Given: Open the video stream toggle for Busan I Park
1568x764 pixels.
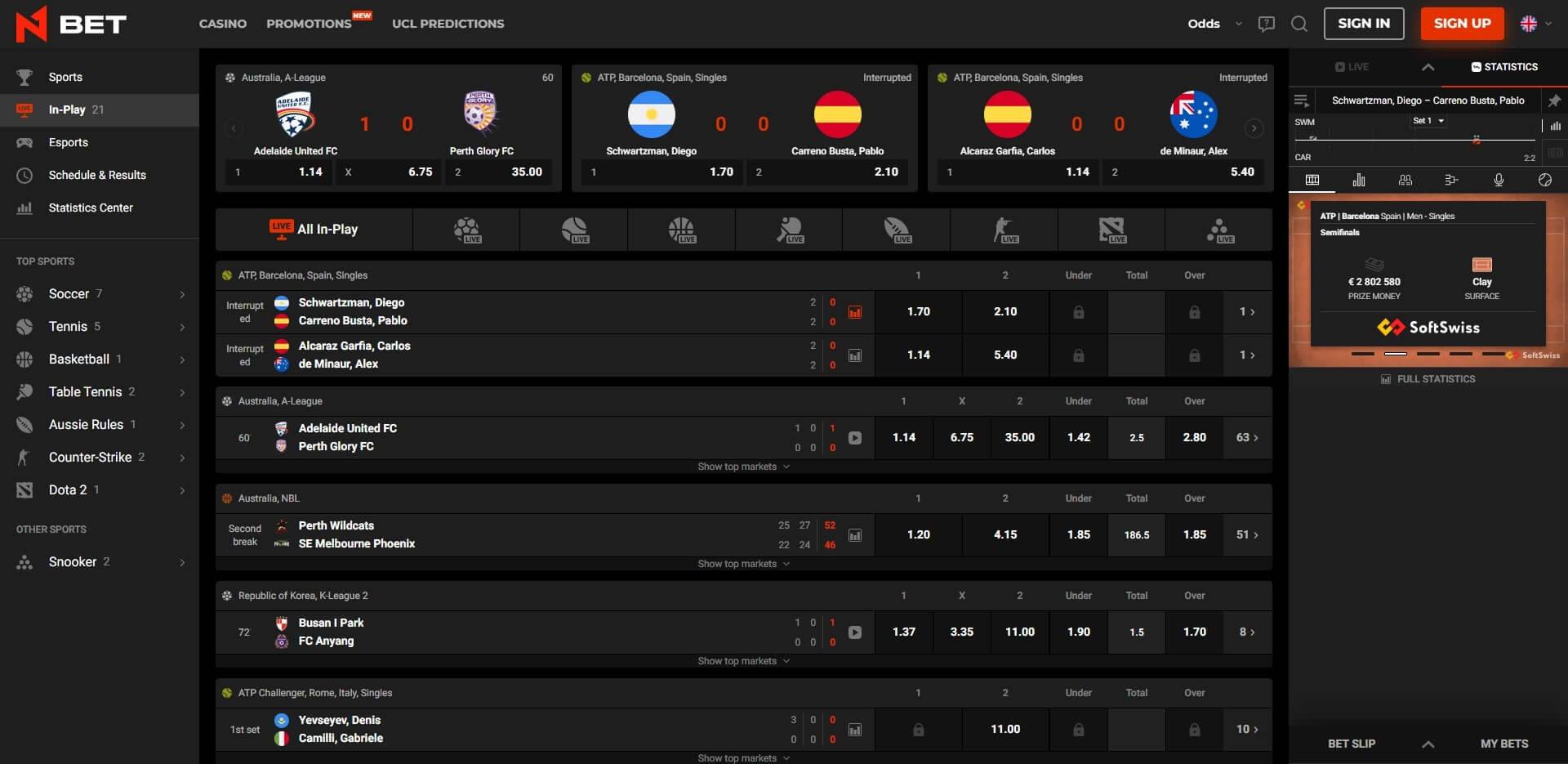Looking at the screenshot, I should (854, 632).
